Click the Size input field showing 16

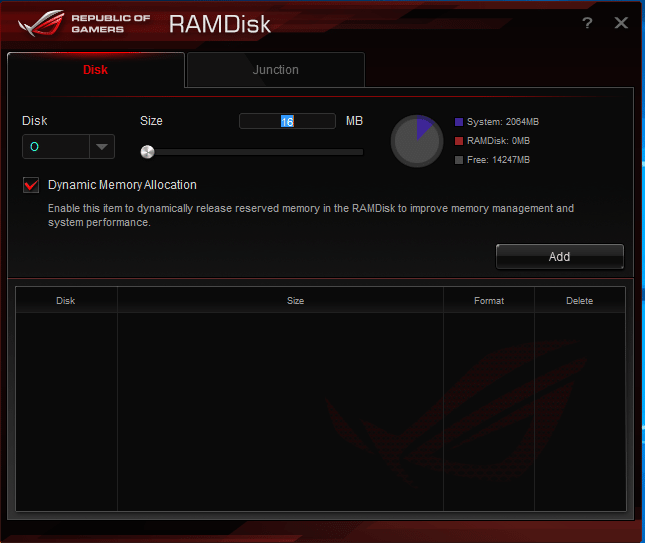tap(287, 121)
